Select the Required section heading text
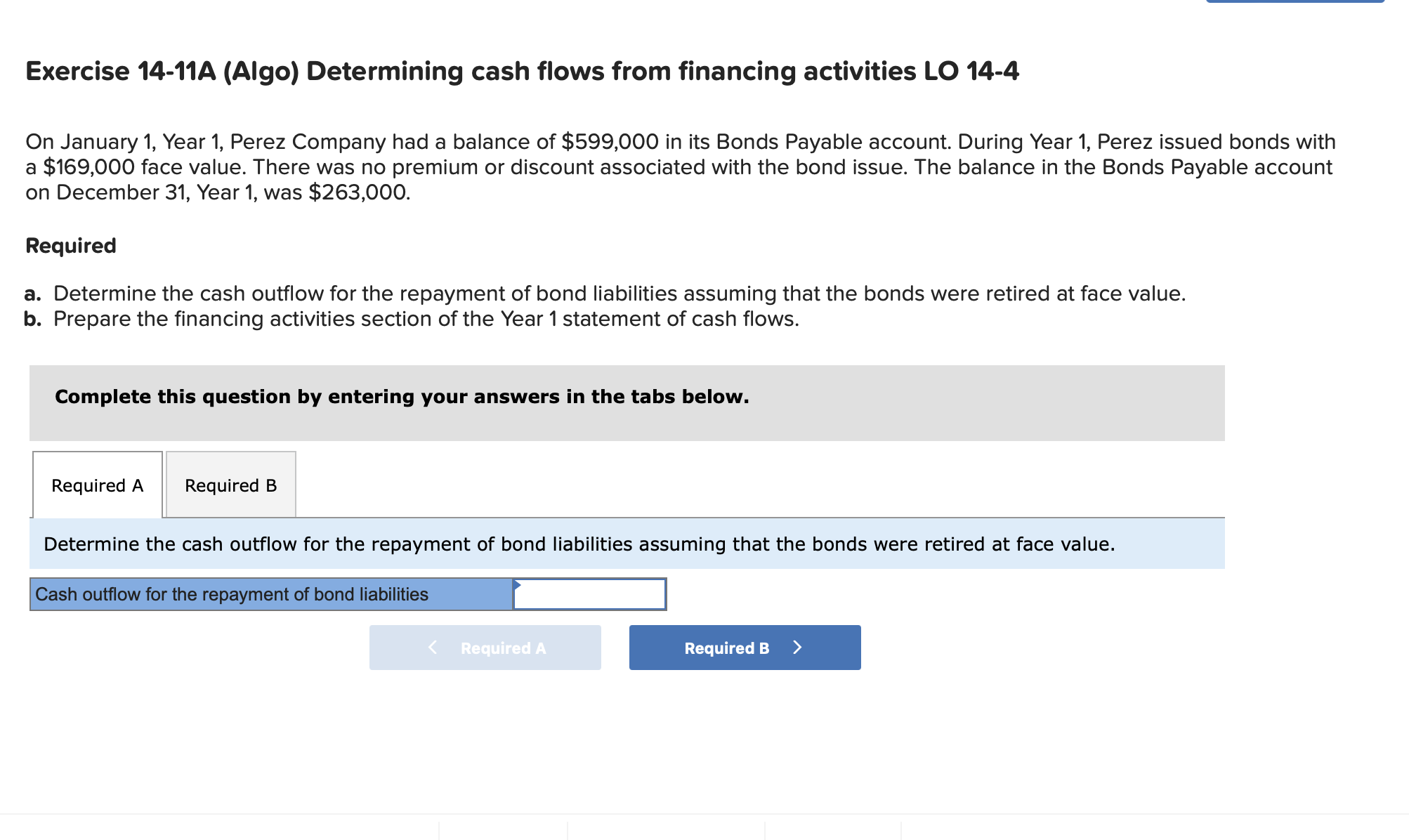The height and width of the screenshot is (840, 1409). coord(70,245)
